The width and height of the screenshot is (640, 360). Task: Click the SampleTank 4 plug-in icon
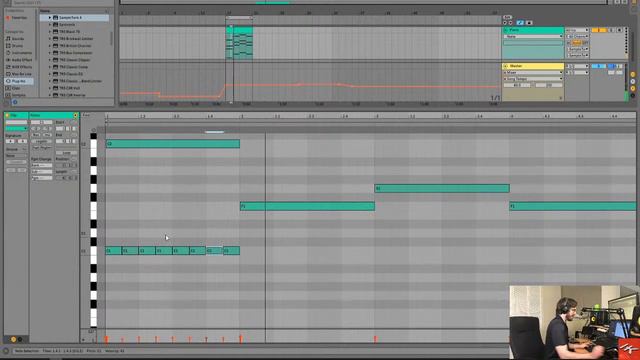click(x=56, y=18)
